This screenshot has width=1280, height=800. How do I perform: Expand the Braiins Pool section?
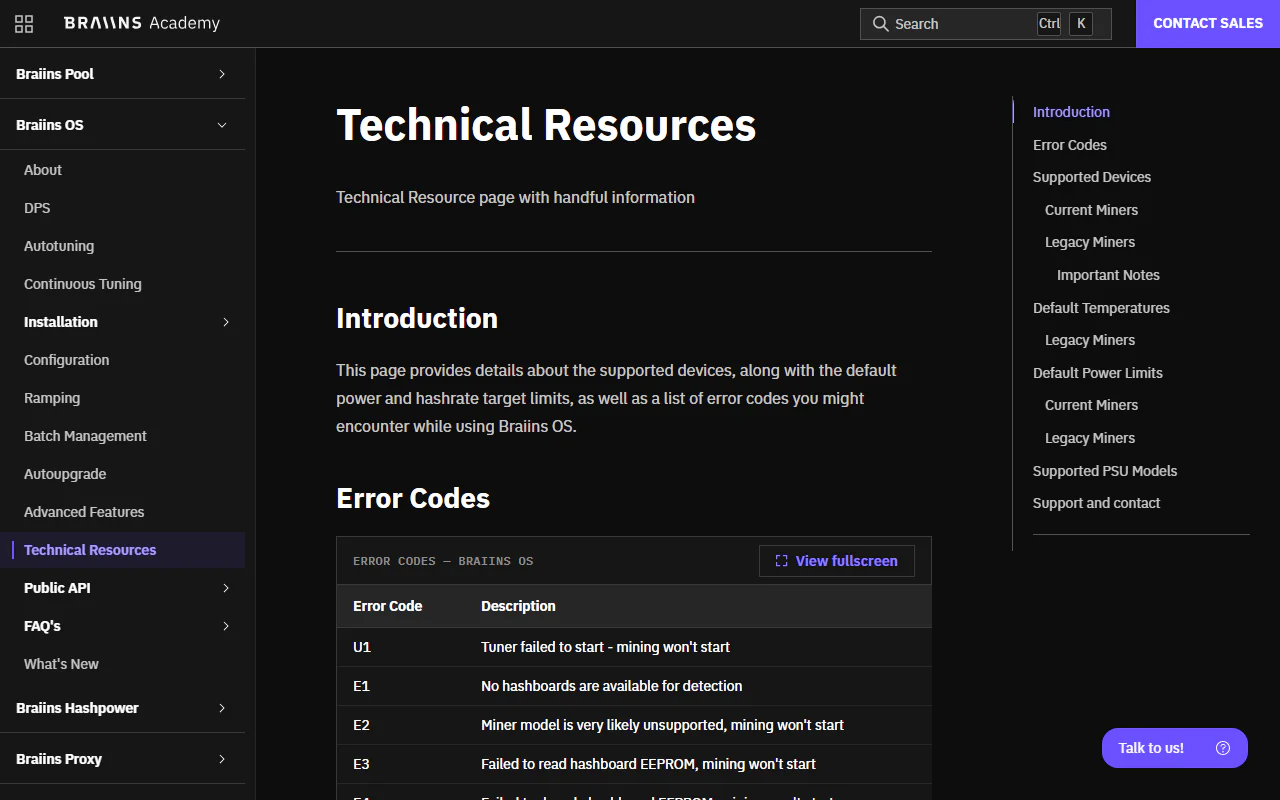(x=122, y=74)
